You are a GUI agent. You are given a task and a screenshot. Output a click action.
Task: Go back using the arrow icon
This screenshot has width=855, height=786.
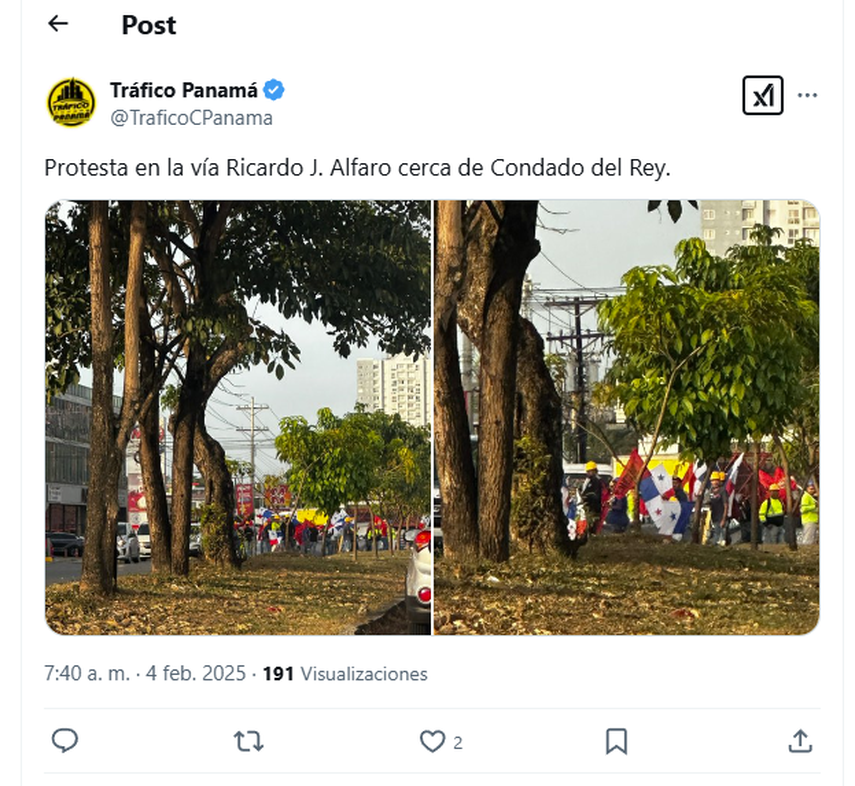click(x=58, y=23)
